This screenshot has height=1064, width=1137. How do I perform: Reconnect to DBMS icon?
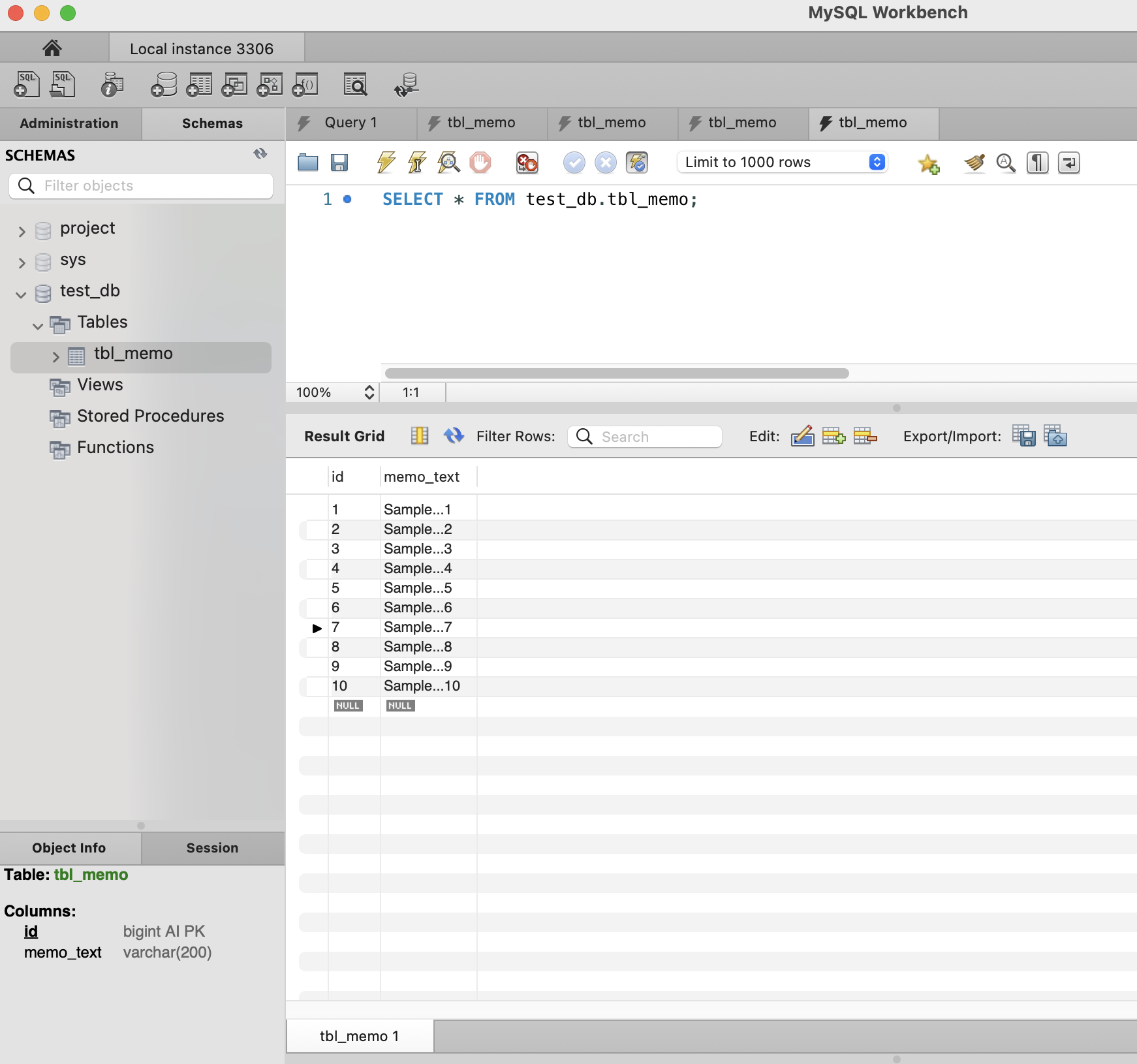pyautogui.click(x=406, y=85)
